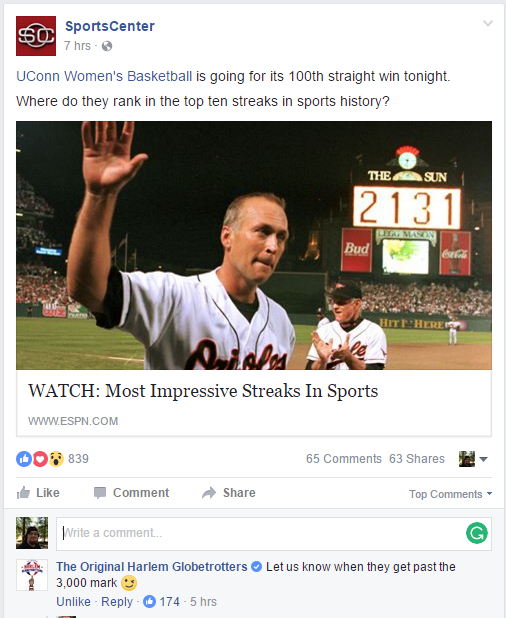Click the blue Like reaction icon
The image size is (506, 618).
(x=24, y=459)
